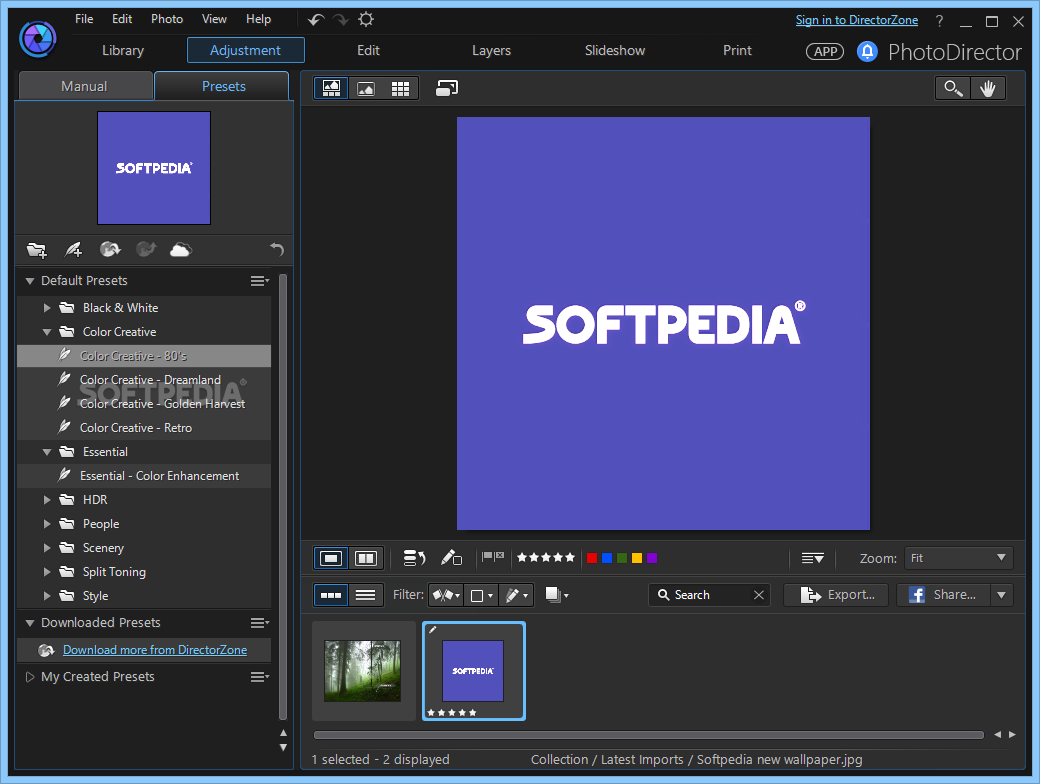This screenshot has height=784, width=1040.
Task: Select the zoom magnifier tool
Action: coord(953,88)
